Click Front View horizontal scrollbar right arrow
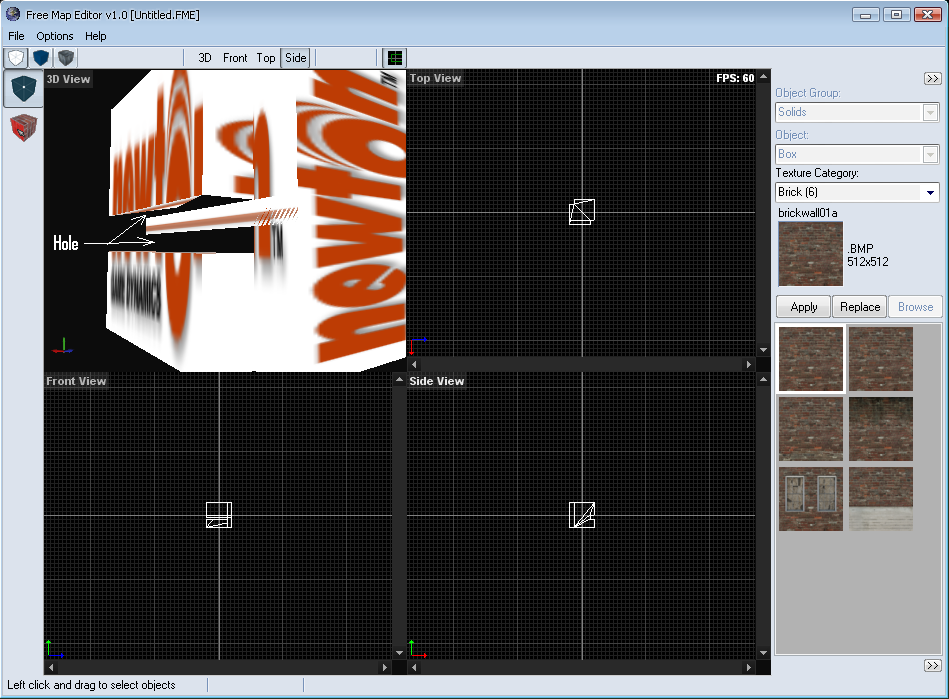This screenshot has height=699, width=949. point(385,668)
